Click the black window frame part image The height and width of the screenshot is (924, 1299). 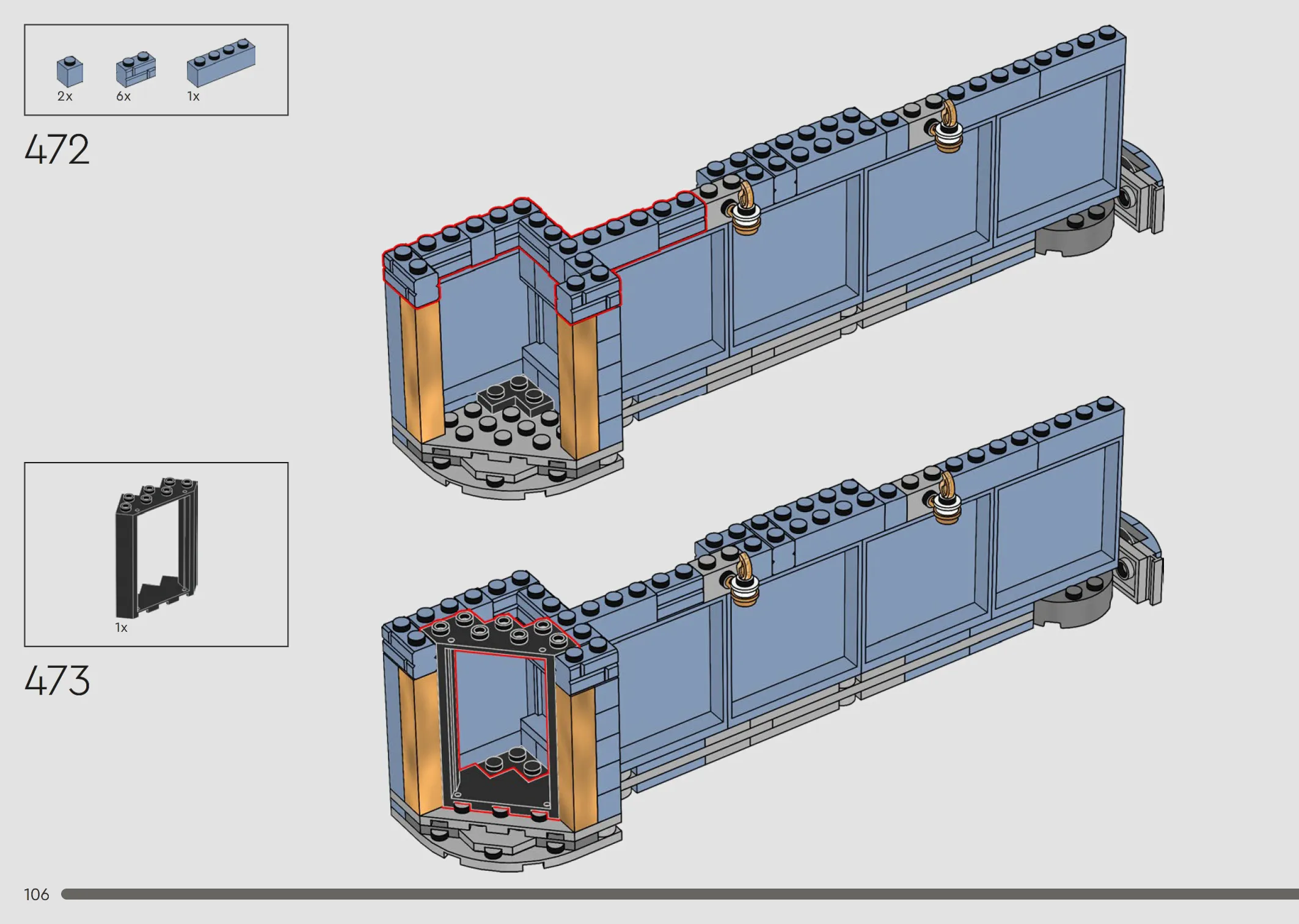coord(157,547)
